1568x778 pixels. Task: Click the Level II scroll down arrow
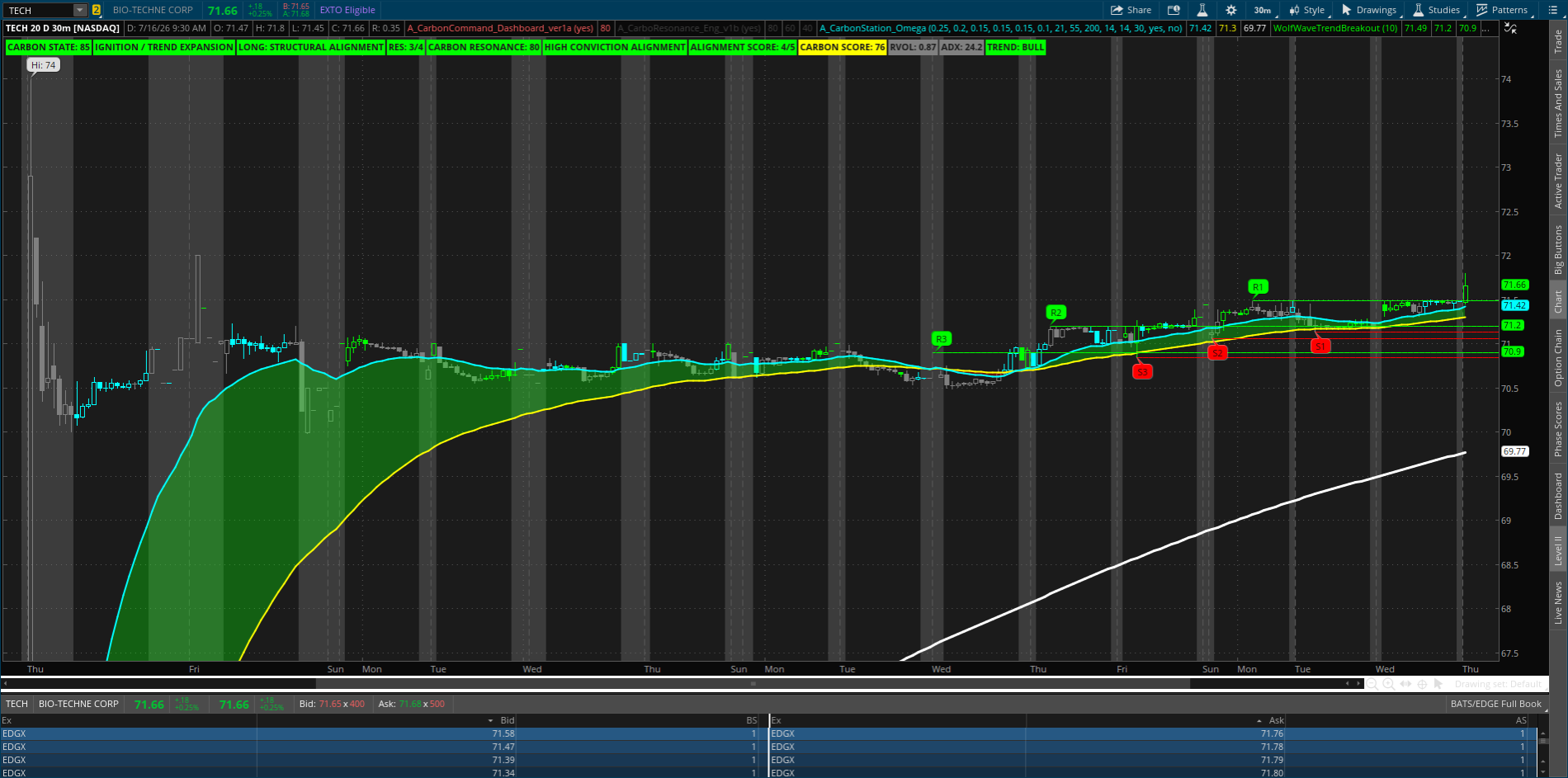tap(1542, 772)
